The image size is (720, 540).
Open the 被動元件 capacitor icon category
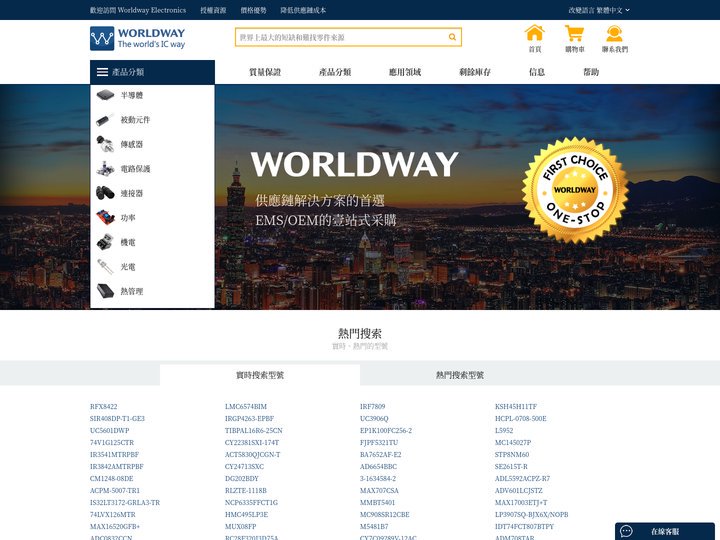point(105,120)
